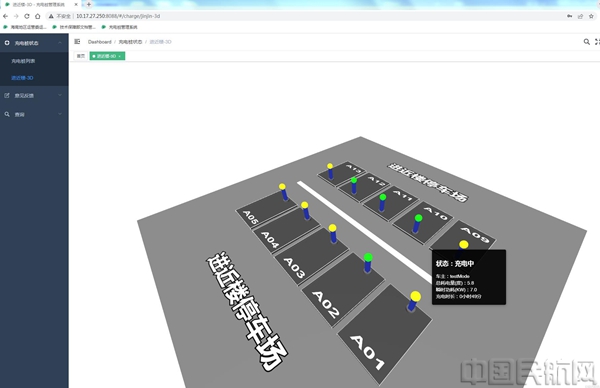Bookmark this page with star icon
This screenshot has width=600, height=388.
tap(591, 16)
